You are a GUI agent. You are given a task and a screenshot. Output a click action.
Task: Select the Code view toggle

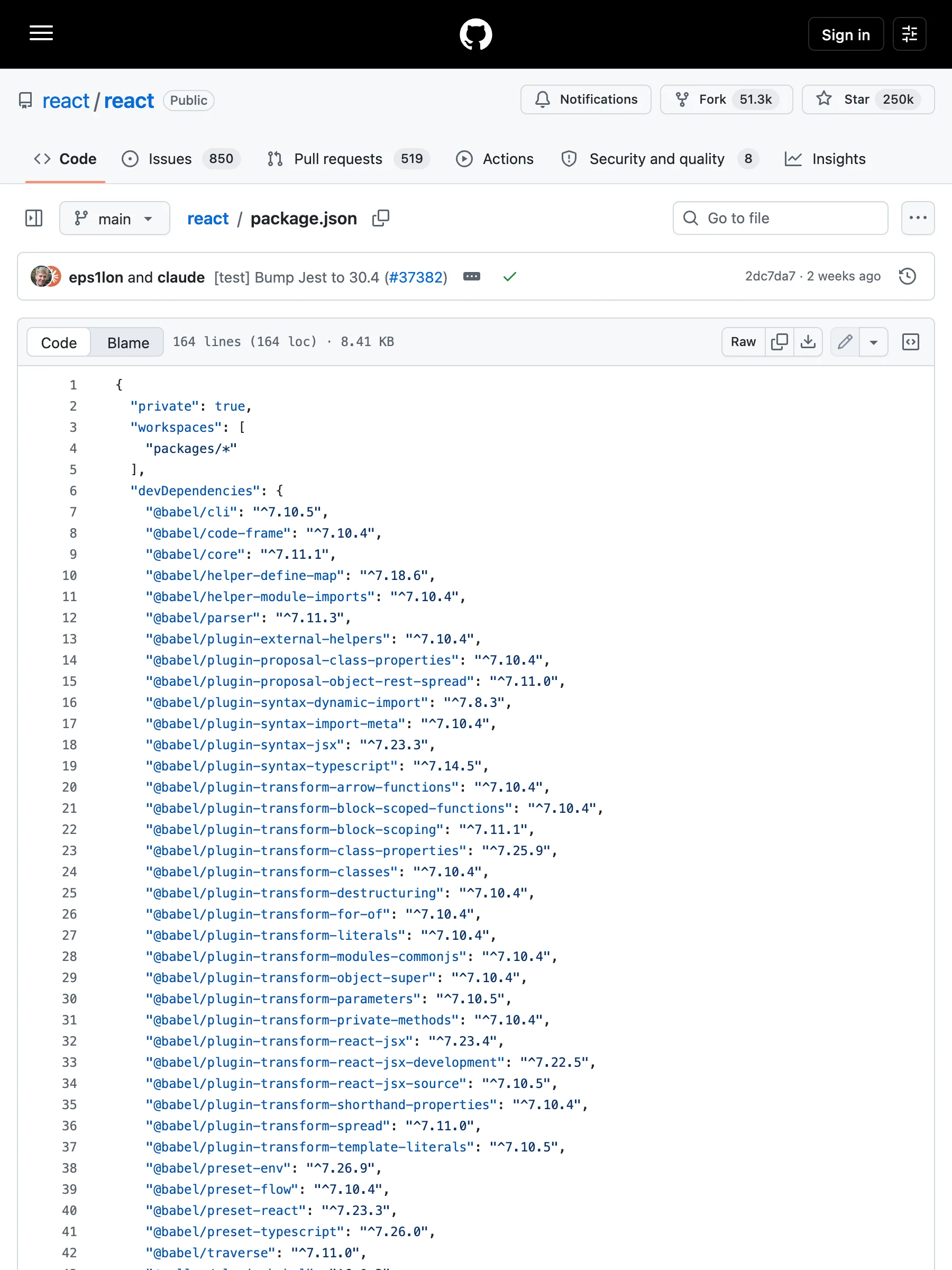[59, 343]
